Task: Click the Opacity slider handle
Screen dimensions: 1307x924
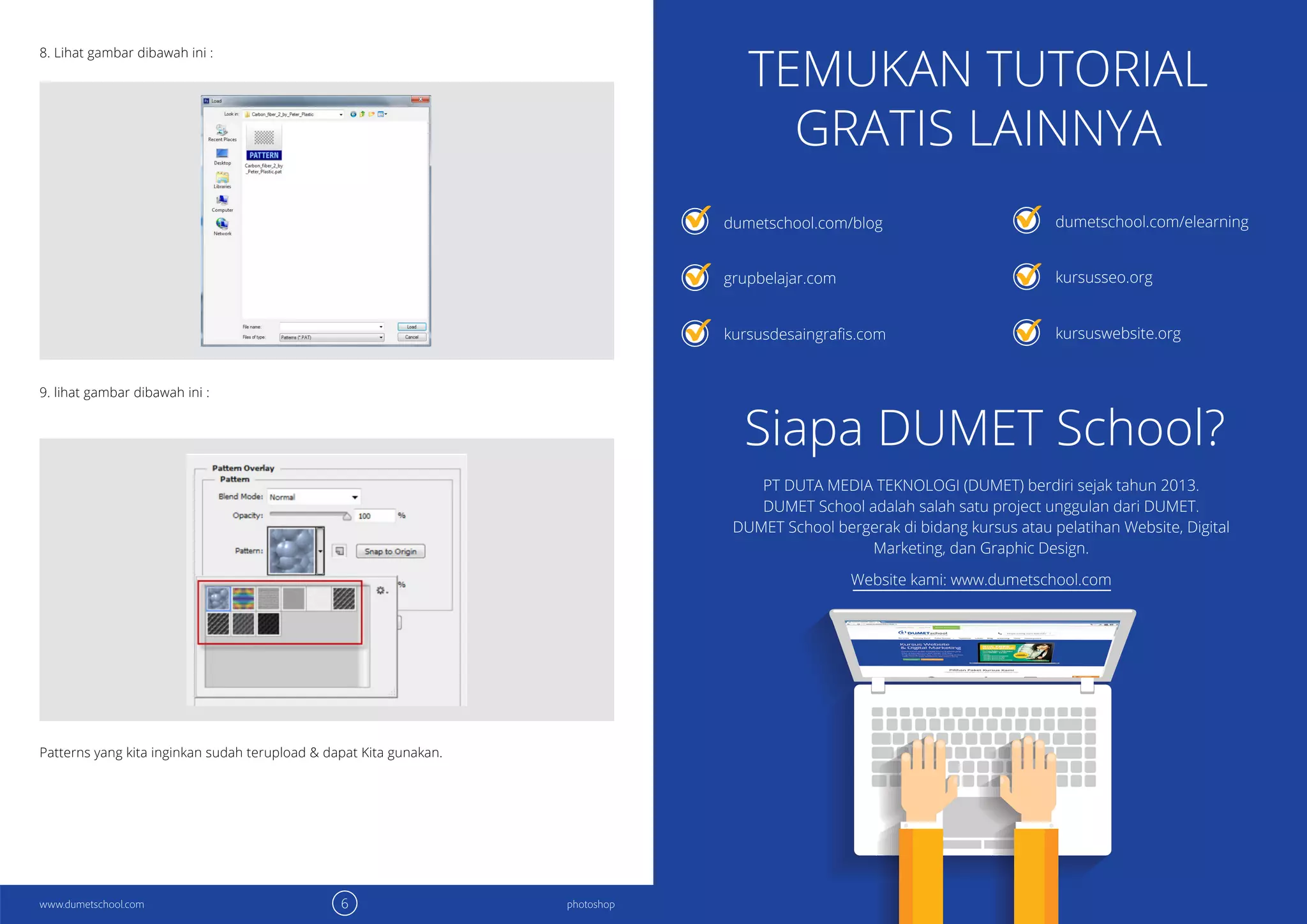Action: point(347,516)
